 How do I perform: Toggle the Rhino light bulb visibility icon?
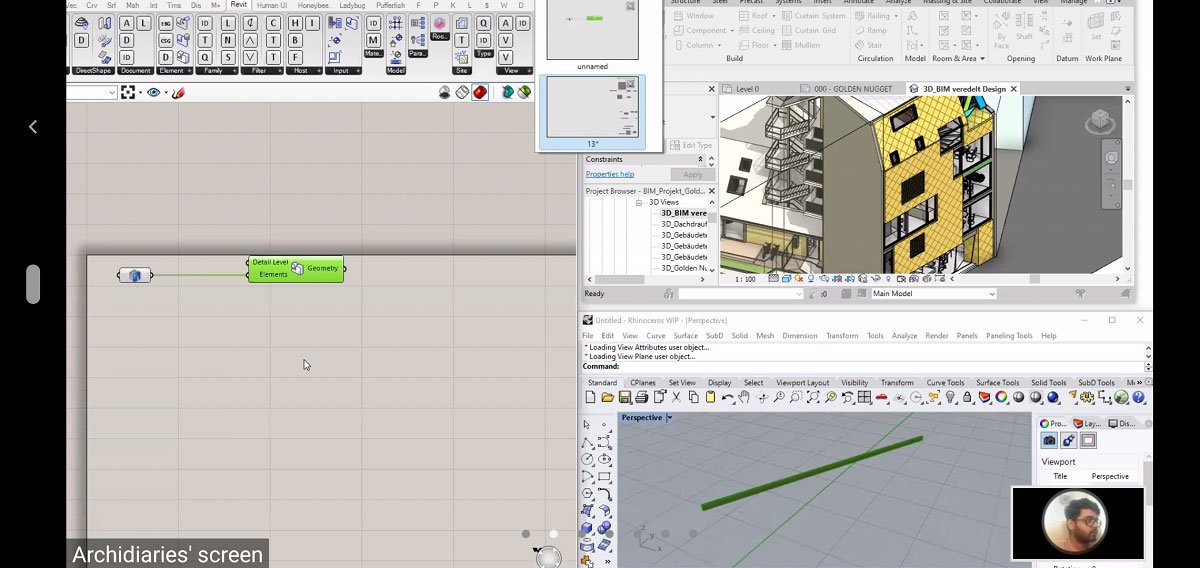click(x=950, y=398)
